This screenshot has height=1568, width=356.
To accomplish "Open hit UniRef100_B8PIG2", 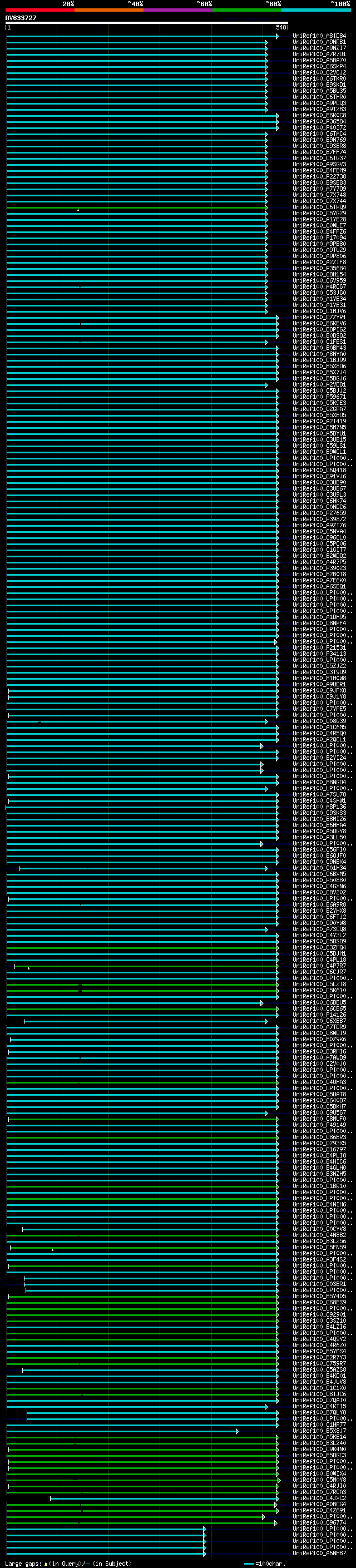I will [x=319, y=330].
